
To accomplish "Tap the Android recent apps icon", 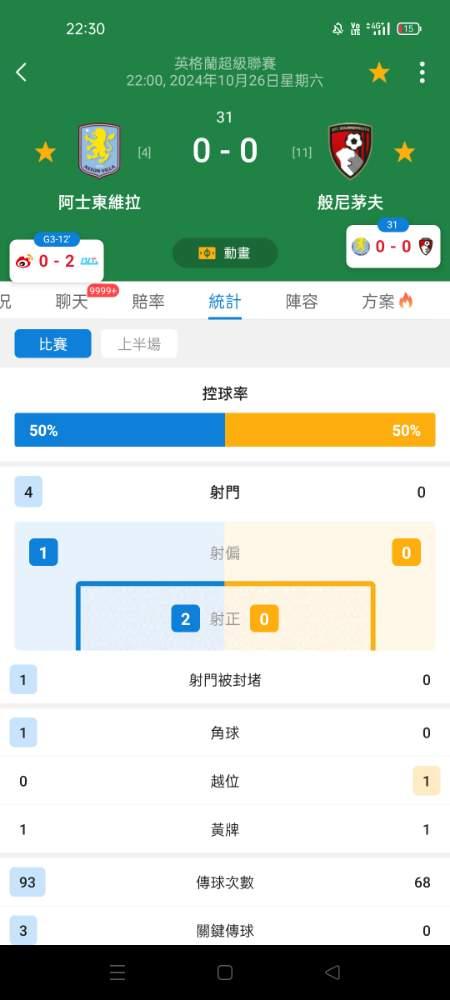I will 117,973.
